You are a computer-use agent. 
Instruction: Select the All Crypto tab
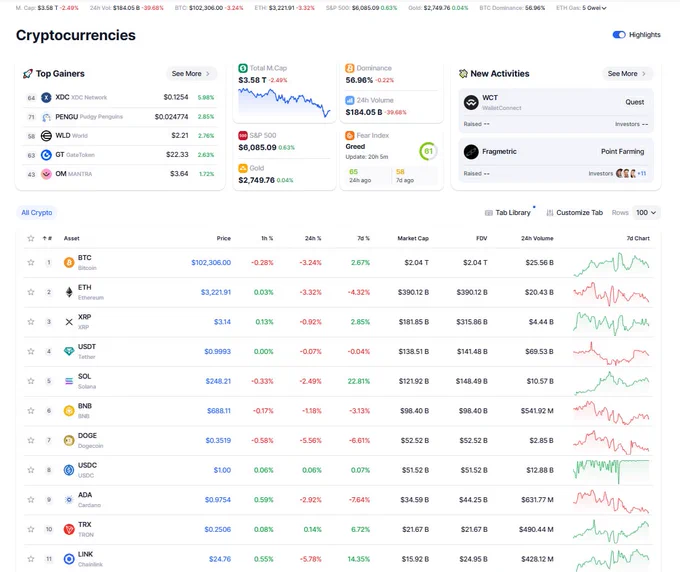[x=37, y=212]
